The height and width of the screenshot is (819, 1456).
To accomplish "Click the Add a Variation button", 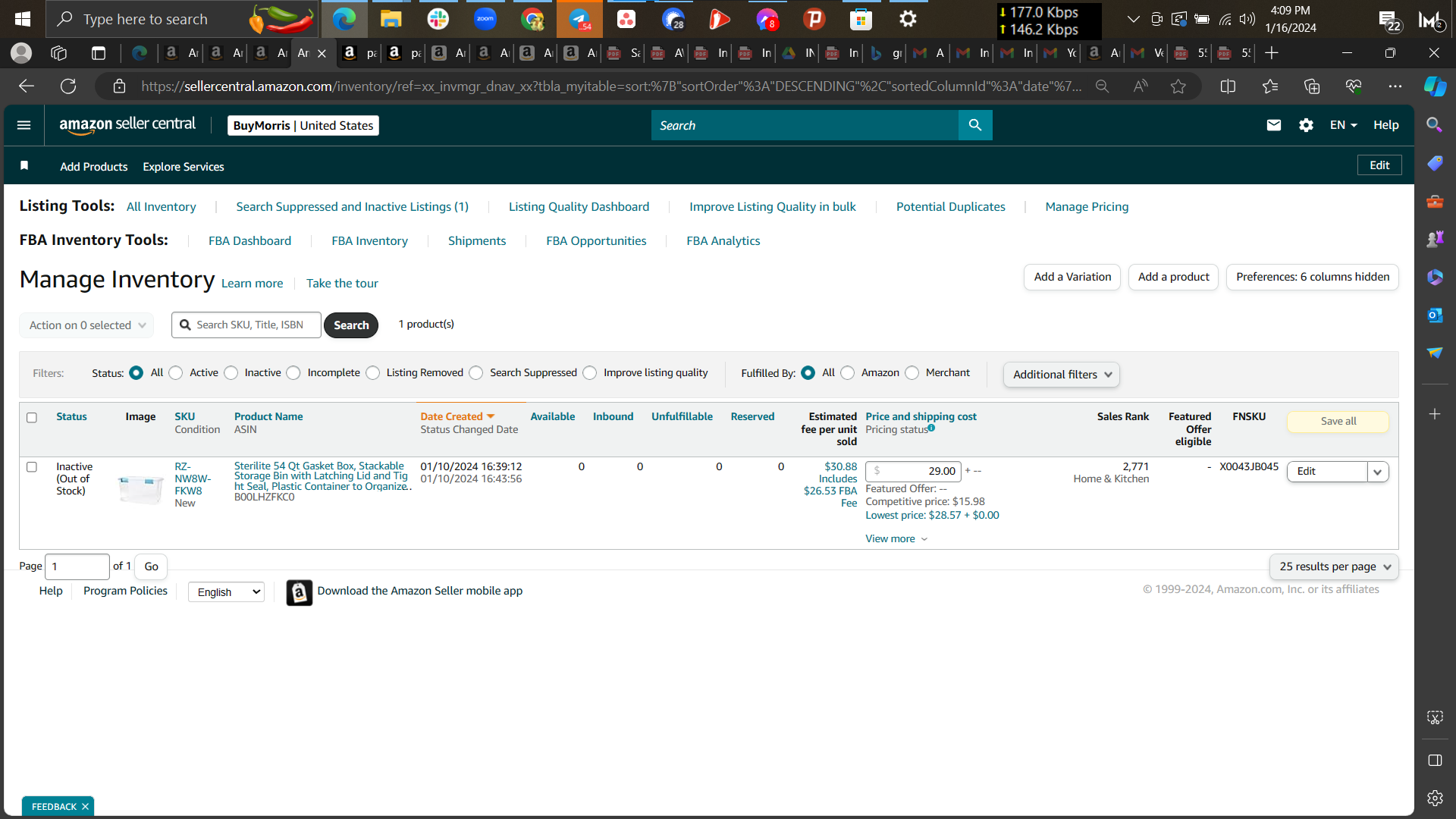I will (1072, 277).
